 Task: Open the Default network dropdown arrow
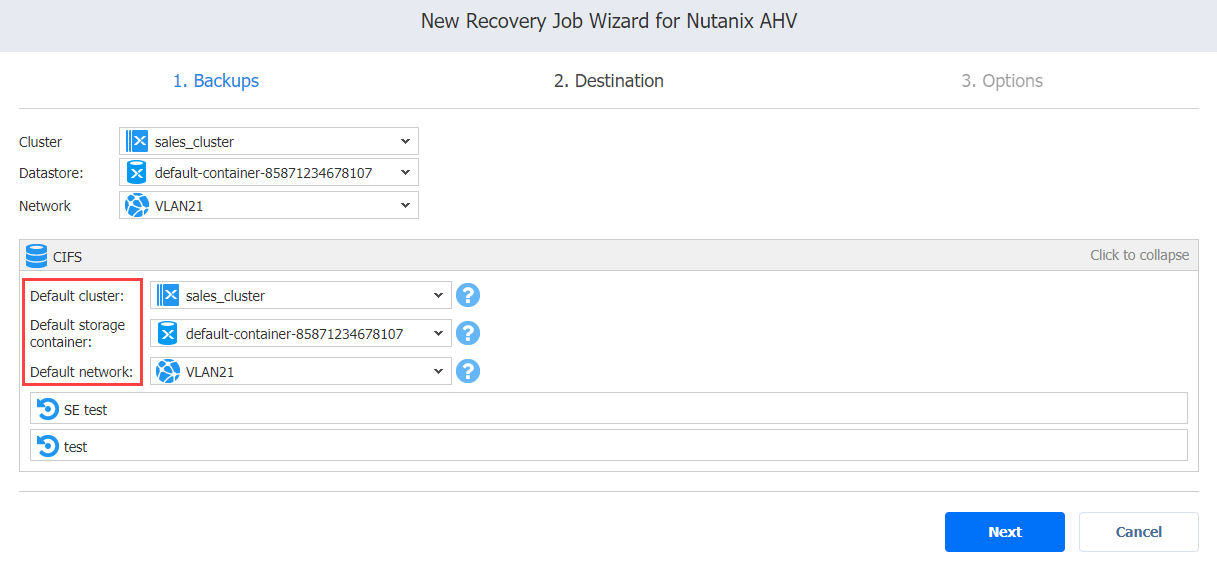pos(438,371)
